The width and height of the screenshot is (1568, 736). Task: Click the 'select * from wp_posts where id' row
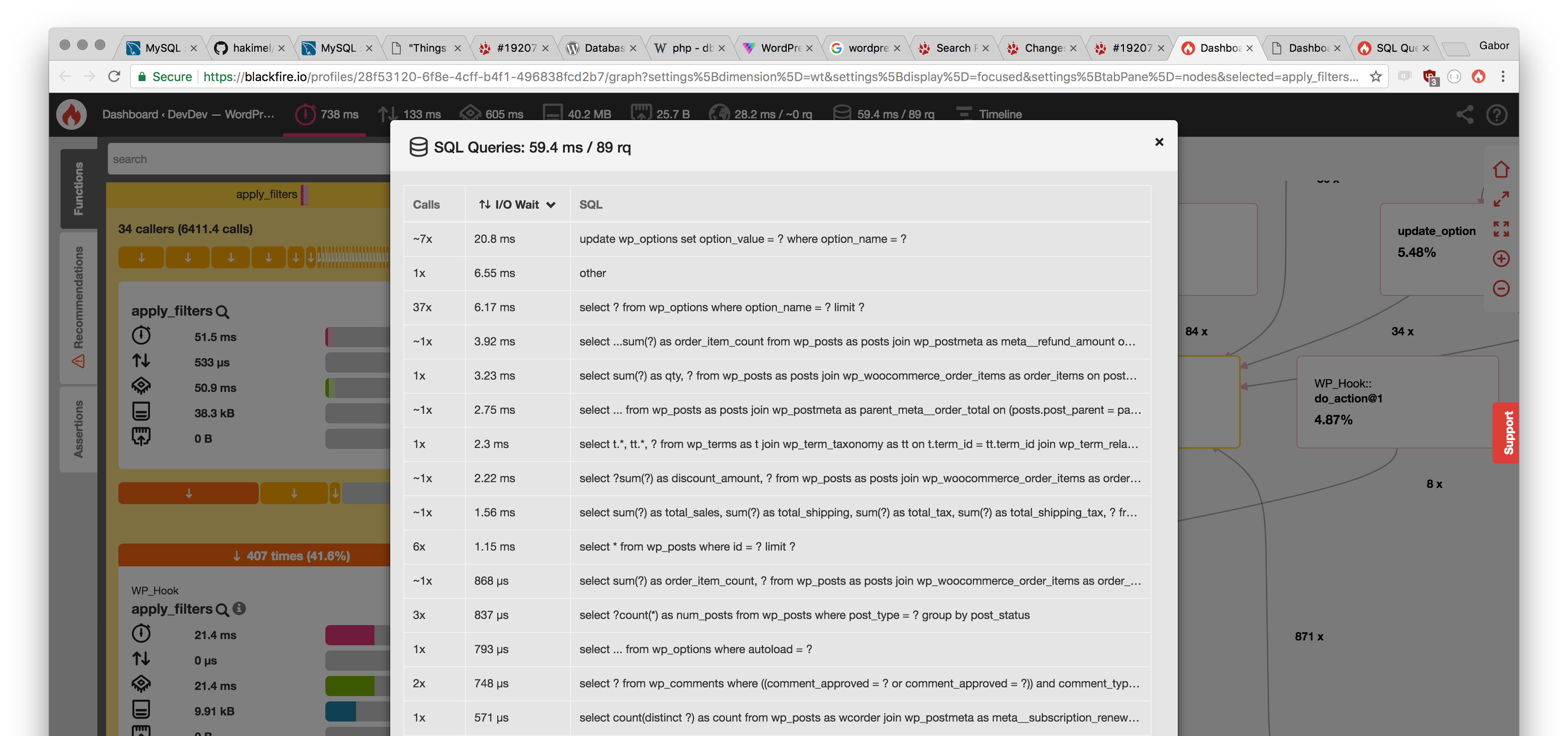point(777,546)
